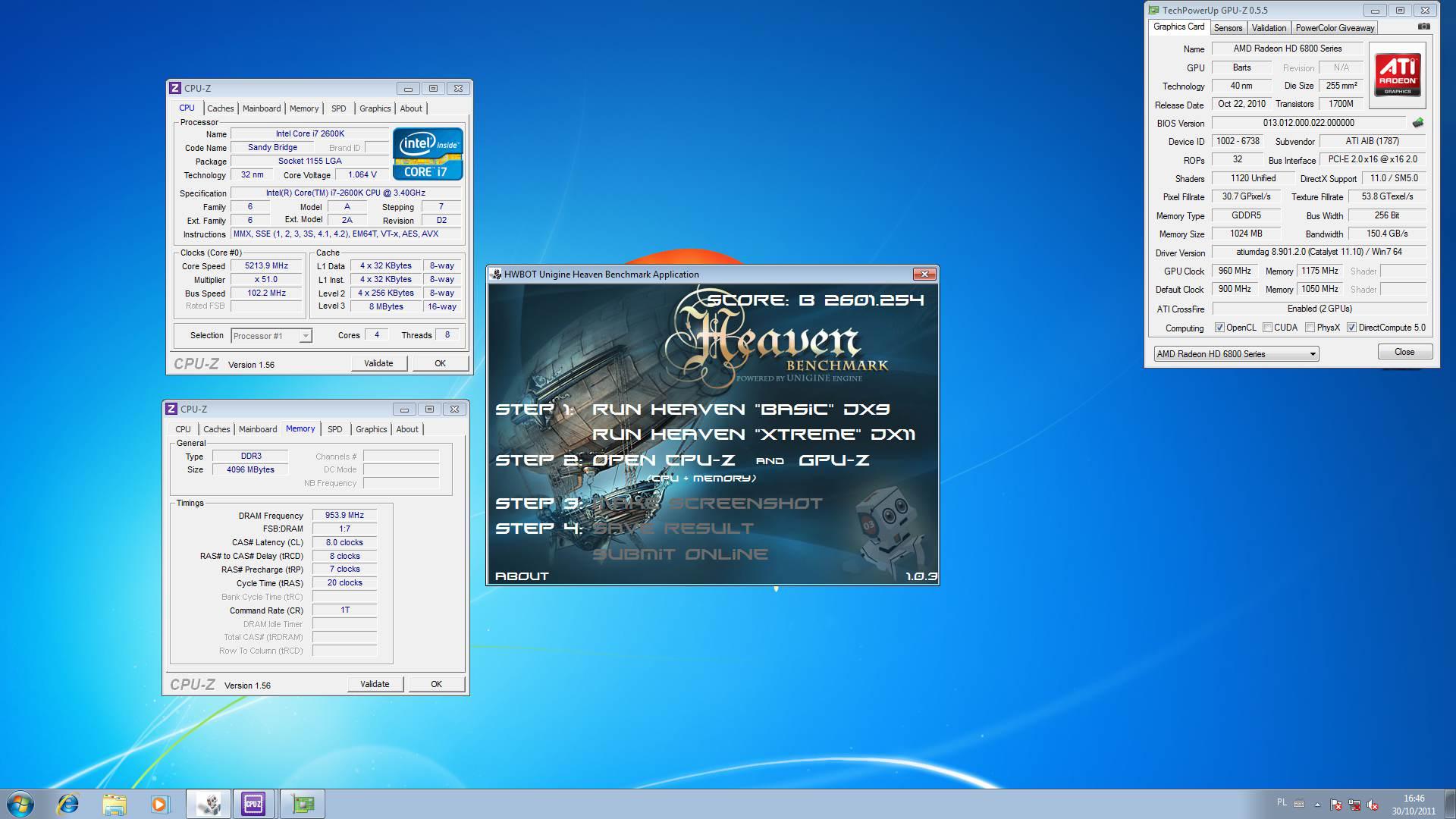Toggle the PhysX checkbox in GPU-Z
The width and height of the screenshot is (1456, 819).
pos(1310,328)
